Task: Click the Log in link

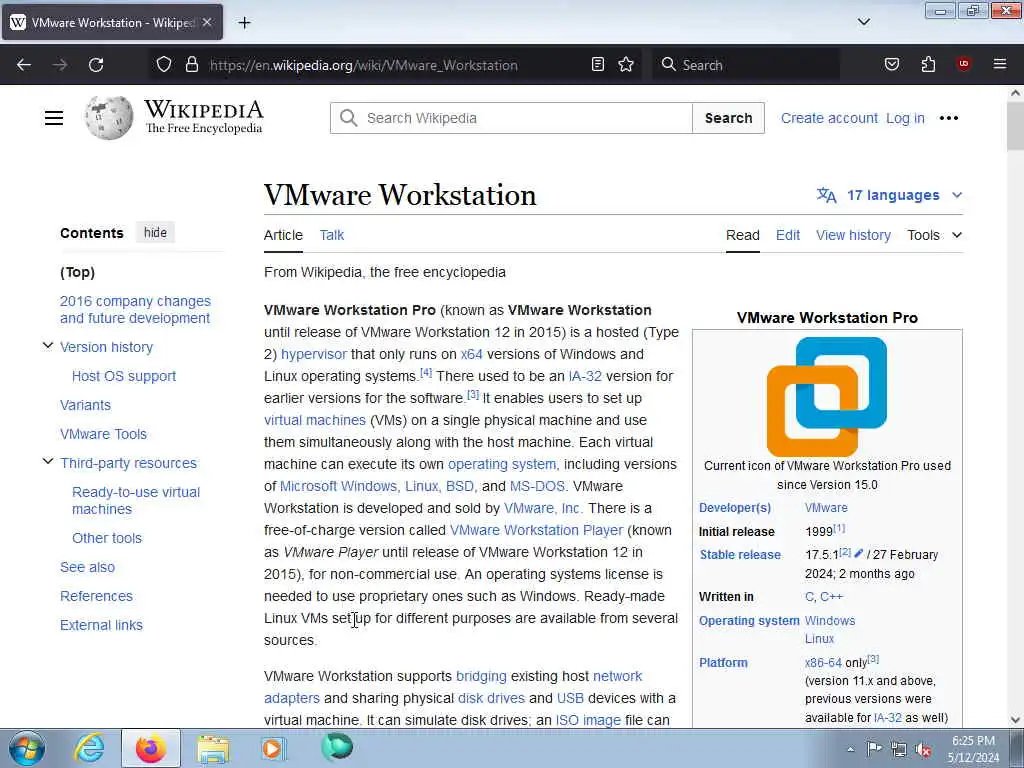Action: (x=905, y=118)
